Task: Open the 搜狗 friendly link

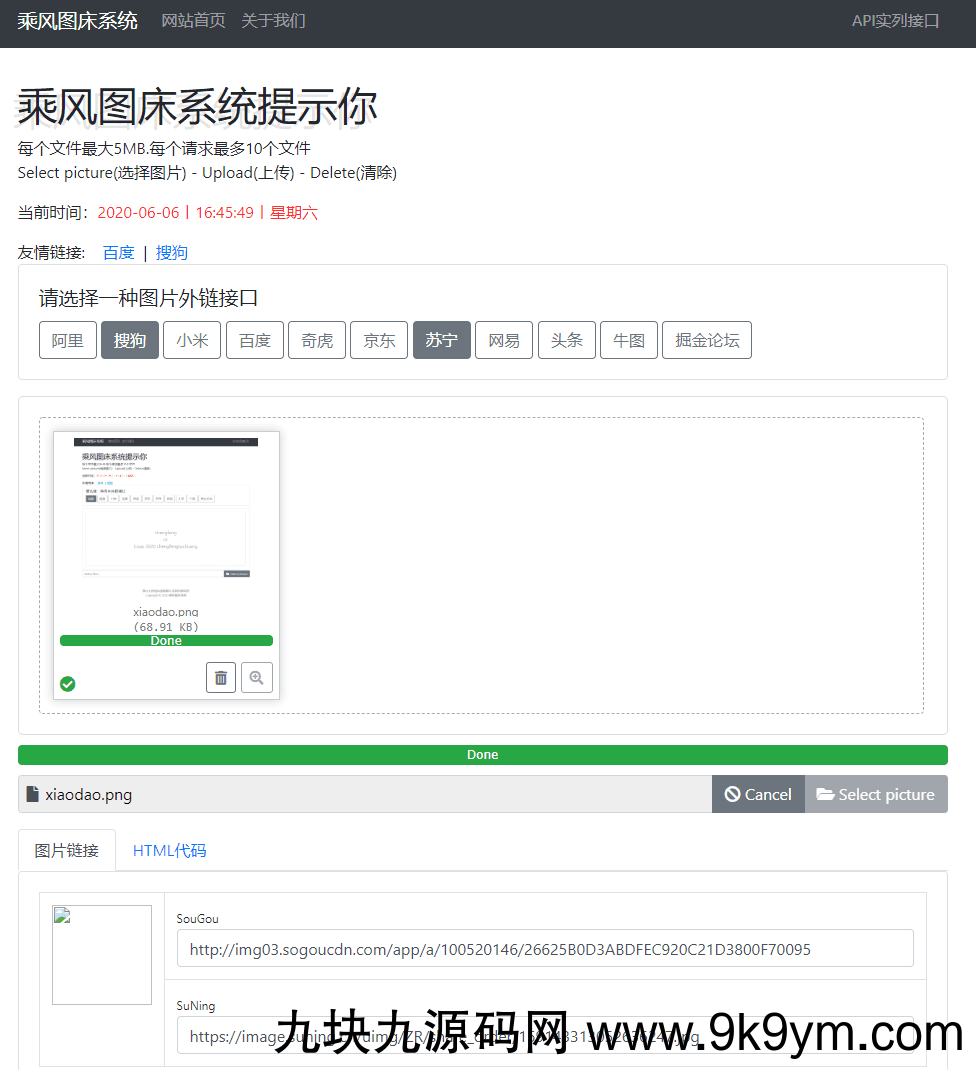Action: pos(172,252)
